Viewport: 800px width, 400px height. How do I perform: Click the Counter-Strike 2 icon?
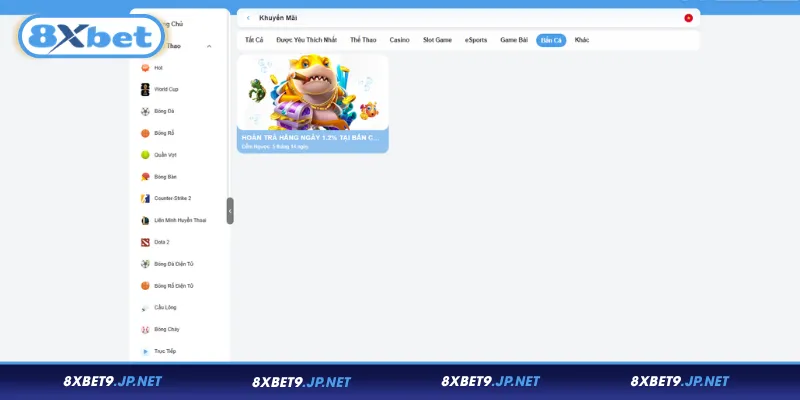145,198
